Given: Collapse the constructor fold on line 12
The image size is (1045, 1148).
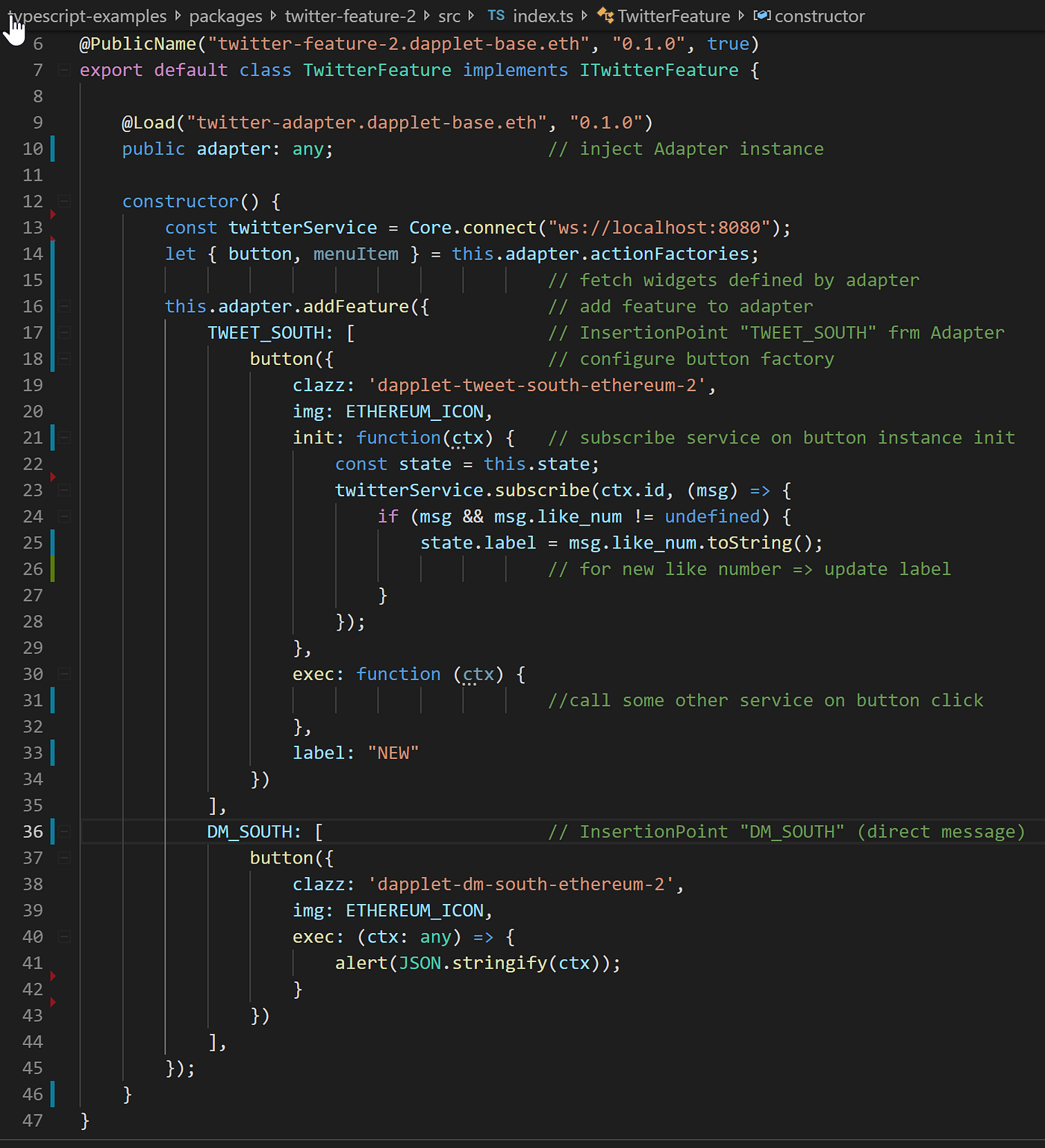Looking at the screenshot, I should 63,201.
